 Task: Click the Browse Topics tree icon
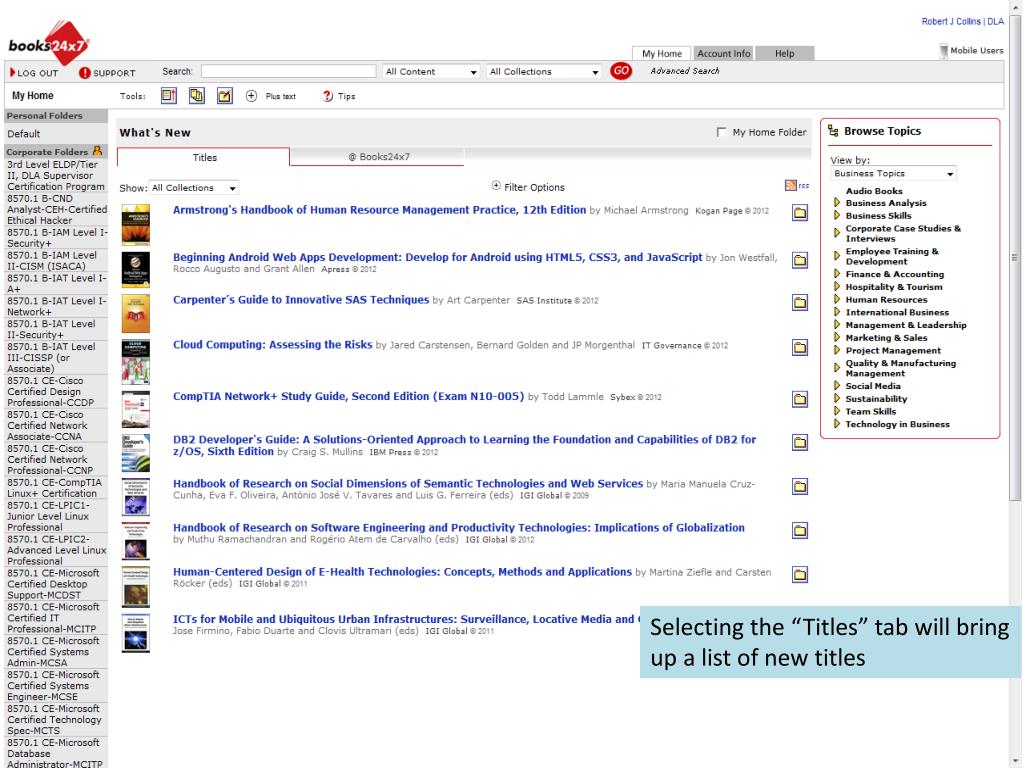point(833,131)
